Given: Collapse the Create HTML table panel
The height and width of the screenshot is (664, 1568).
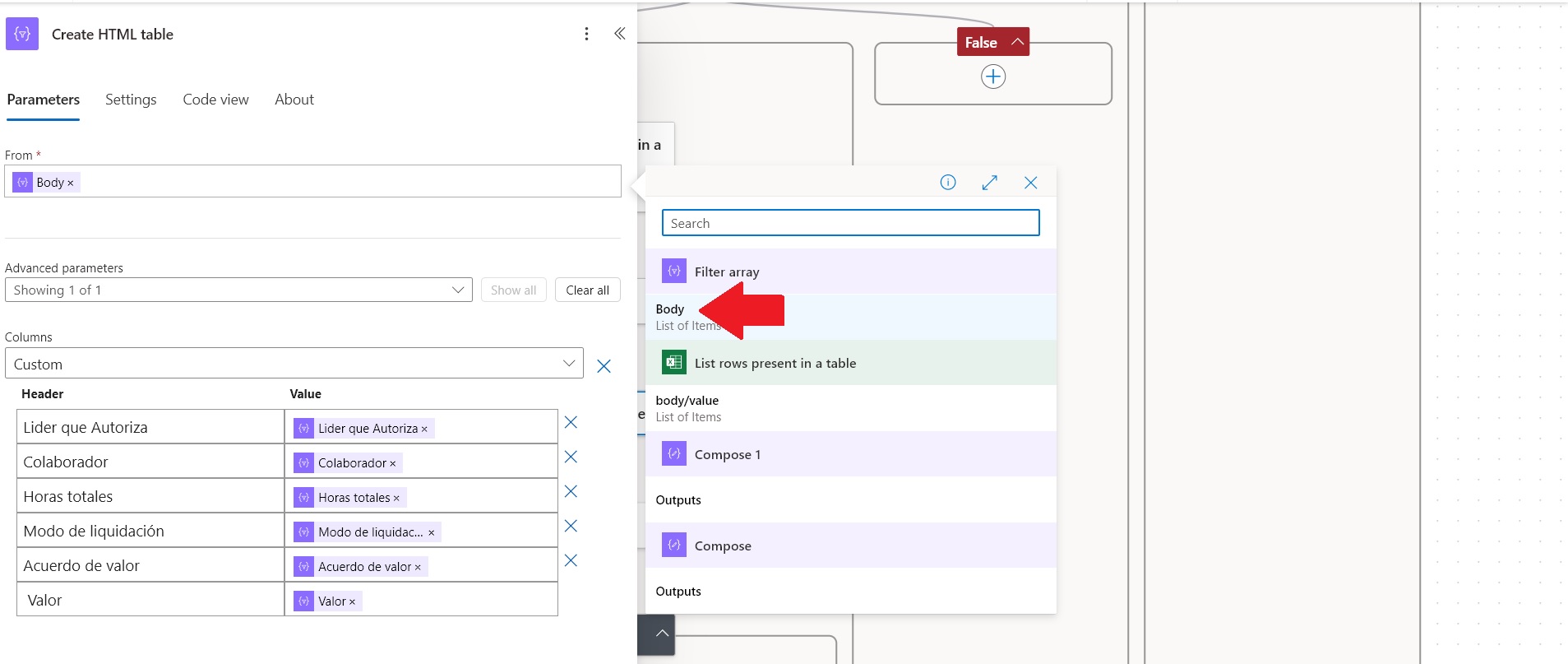Looking at the screenshot, I should click(x=619, y=34).
